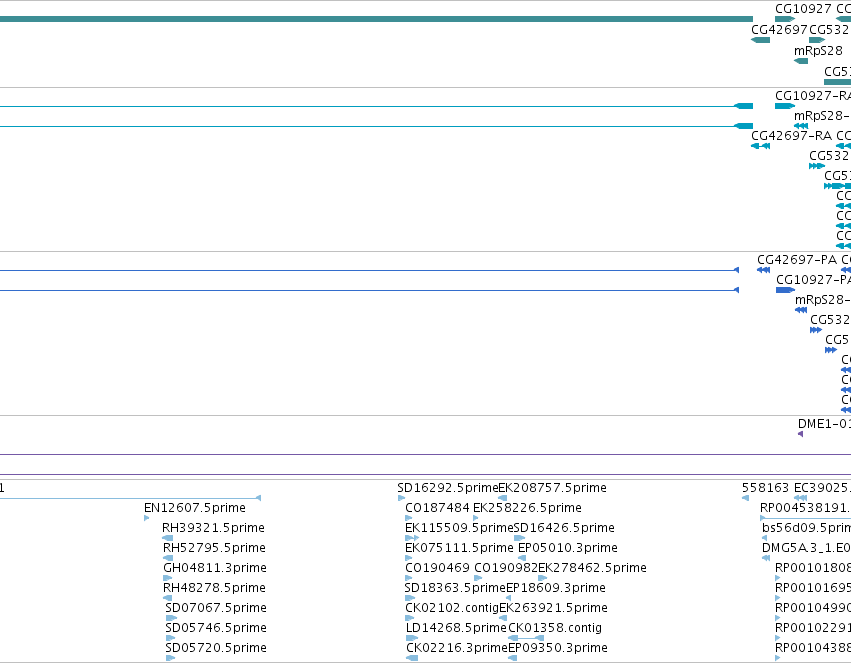Screen dimensions: 851x663
Task: Click the EK208757.5prime EST label
Action: point(552,488)
